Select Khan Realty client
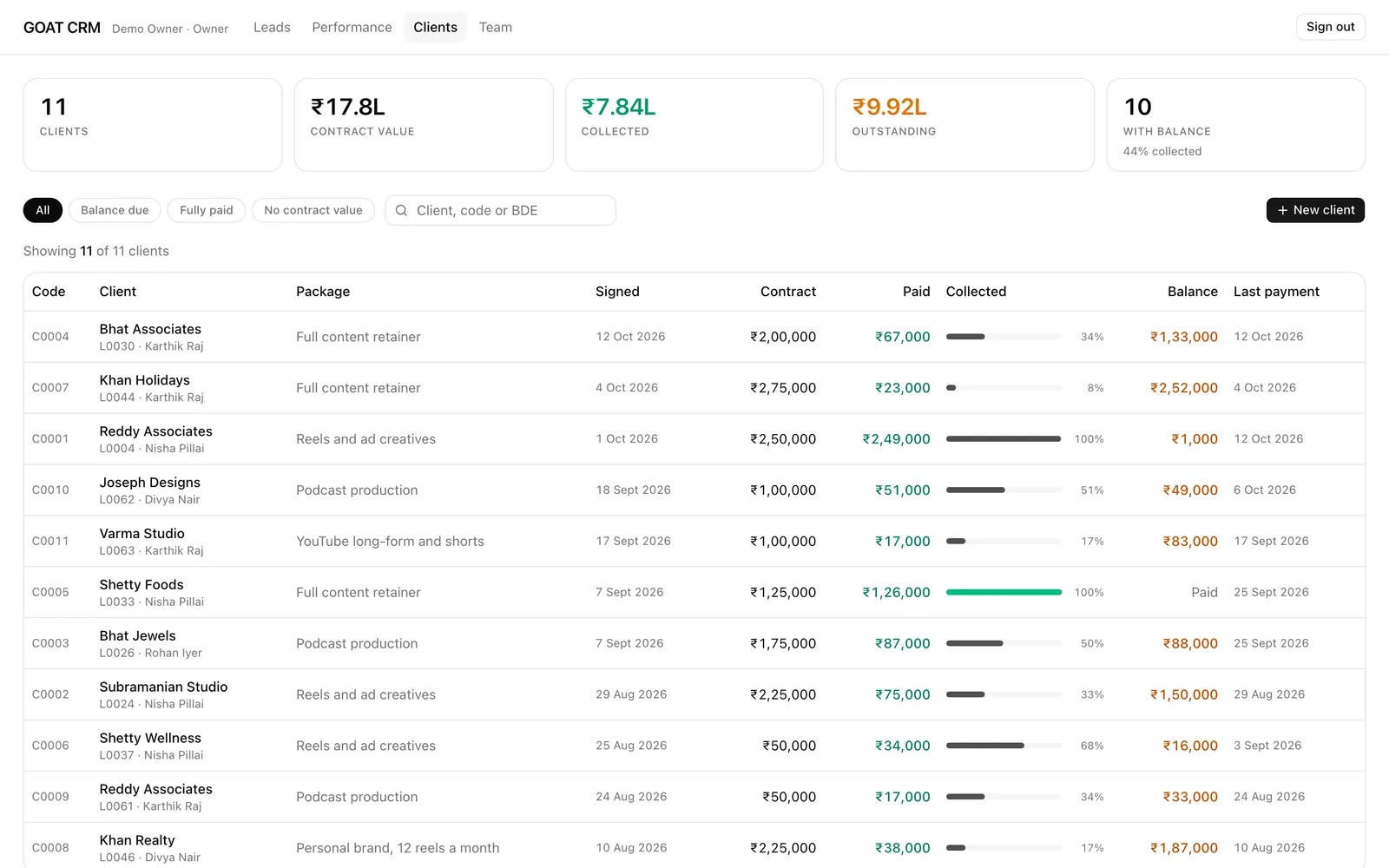 (x=137, y=841)
